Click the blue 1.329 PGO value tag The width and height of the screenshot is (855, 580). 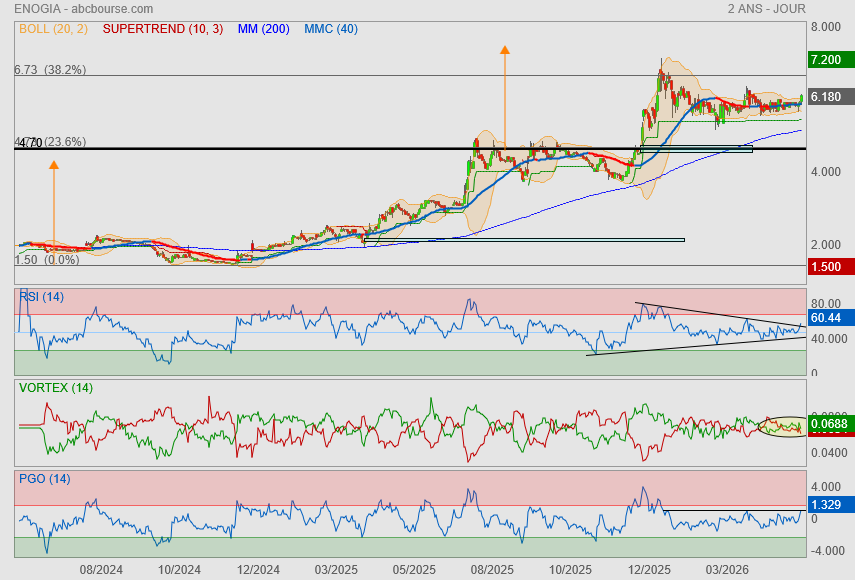coord(830,505)
